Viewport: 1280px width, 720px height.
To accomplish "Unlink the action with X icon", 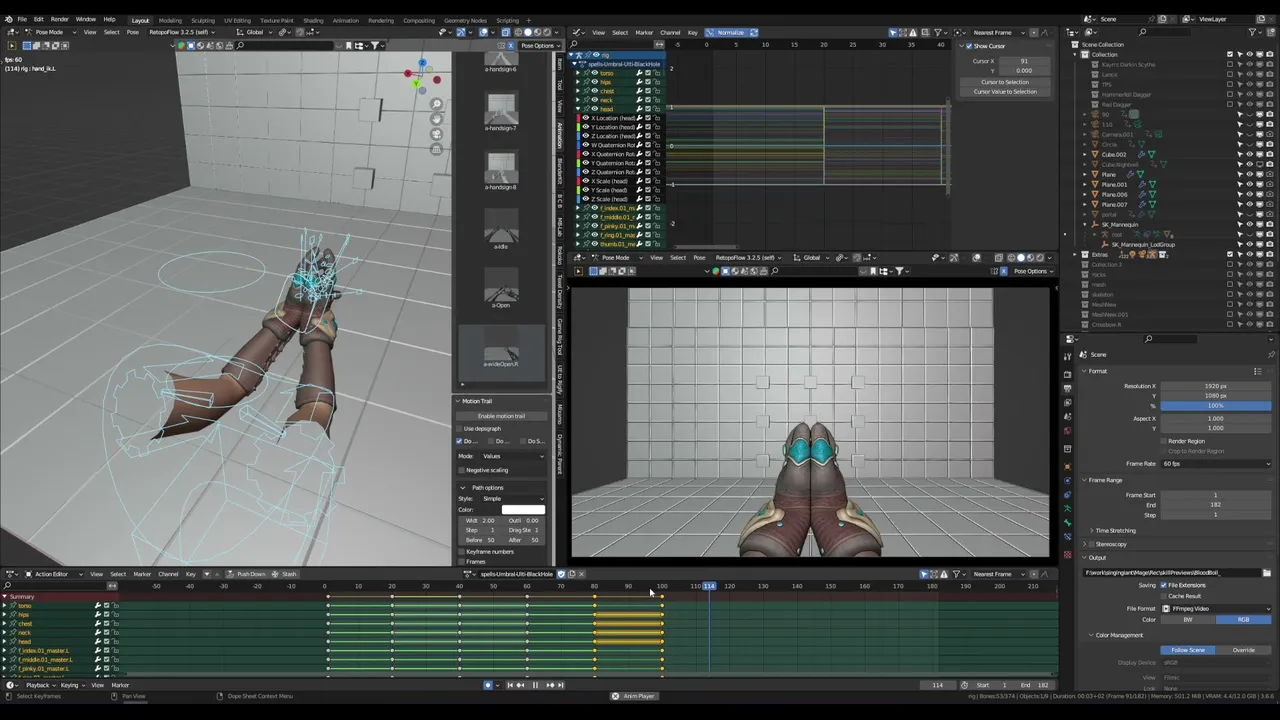I will (581, 574).
